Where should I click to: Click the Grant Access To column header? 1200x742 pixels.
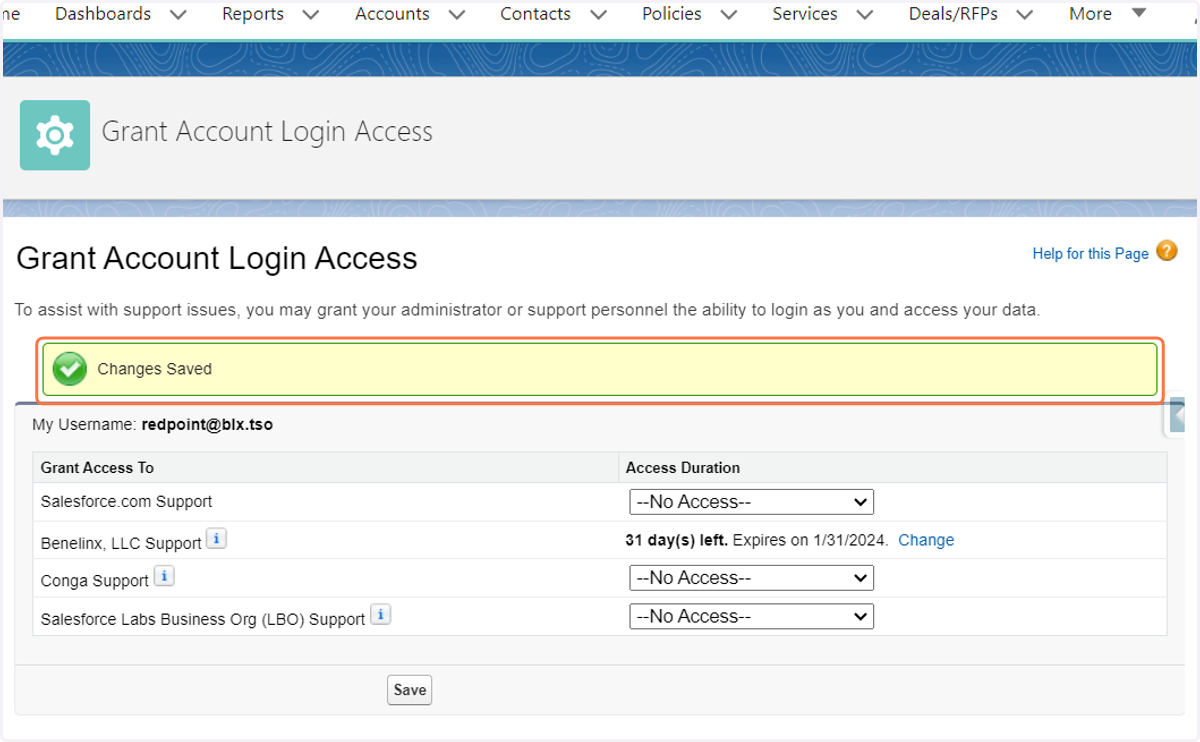[97, 468]
